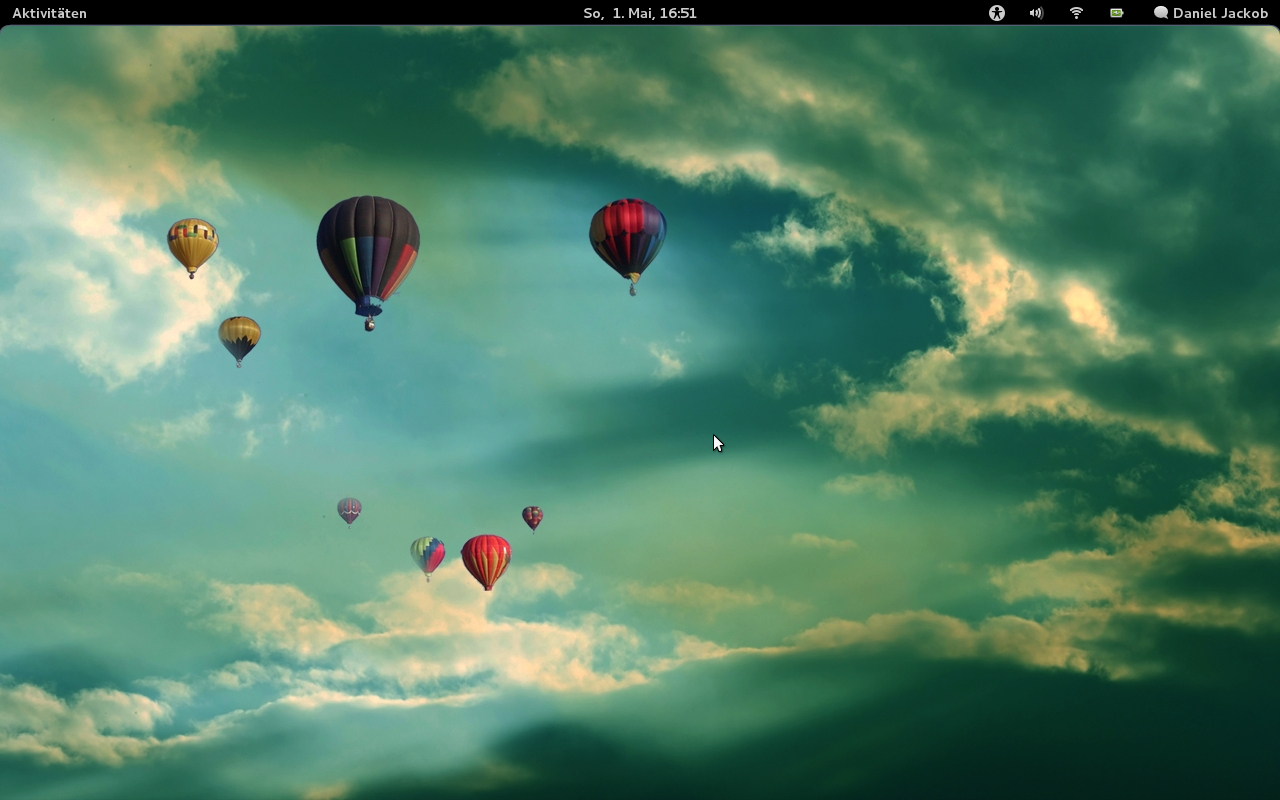This screenshot has width=1280, height=800.
Task: Click the chat bubble status icon
Action: click(x=1160, y=13)
